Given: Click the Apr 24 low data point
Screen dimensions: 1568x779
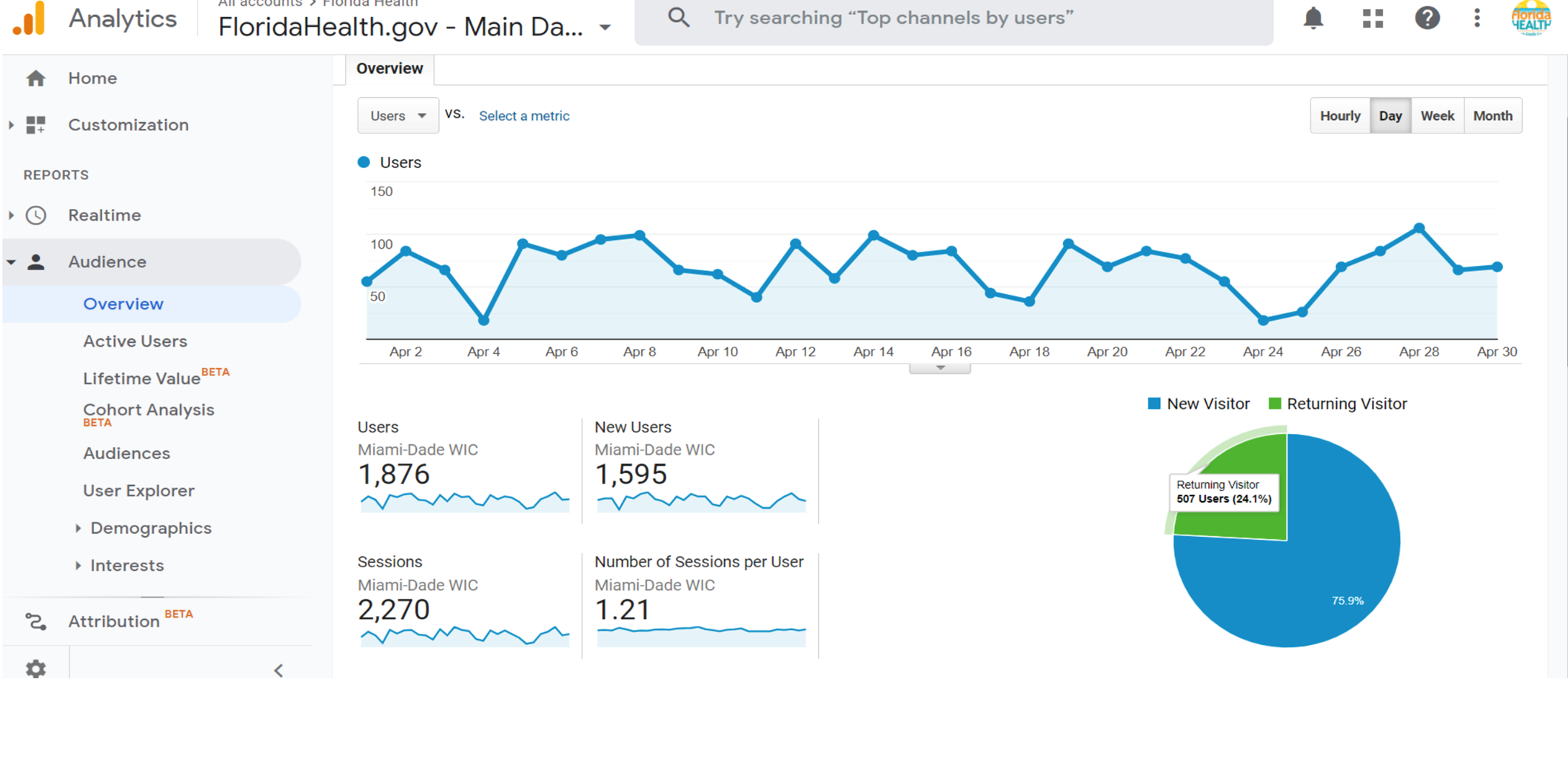Looking at the screenshot, I should [1263, 321].
